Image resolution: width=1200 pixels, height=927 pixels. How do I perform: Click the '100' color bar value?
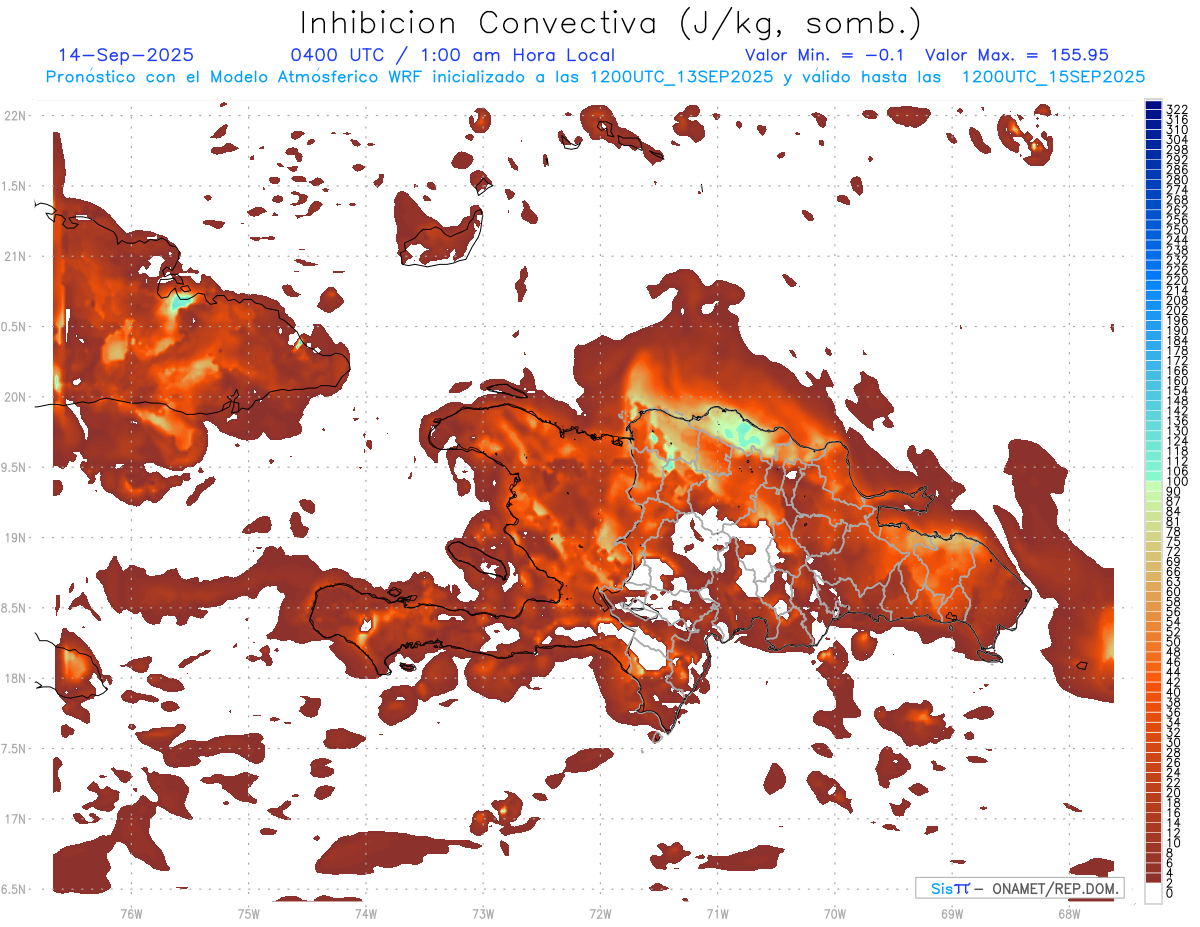[x=1177, y=482]
